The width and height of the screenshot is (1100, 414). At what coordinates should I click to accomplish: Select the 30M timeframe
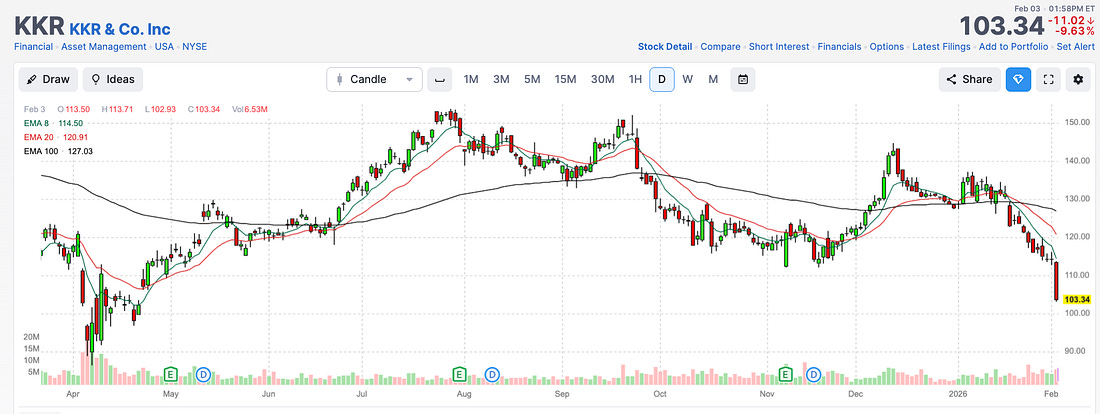click(603, 79)
